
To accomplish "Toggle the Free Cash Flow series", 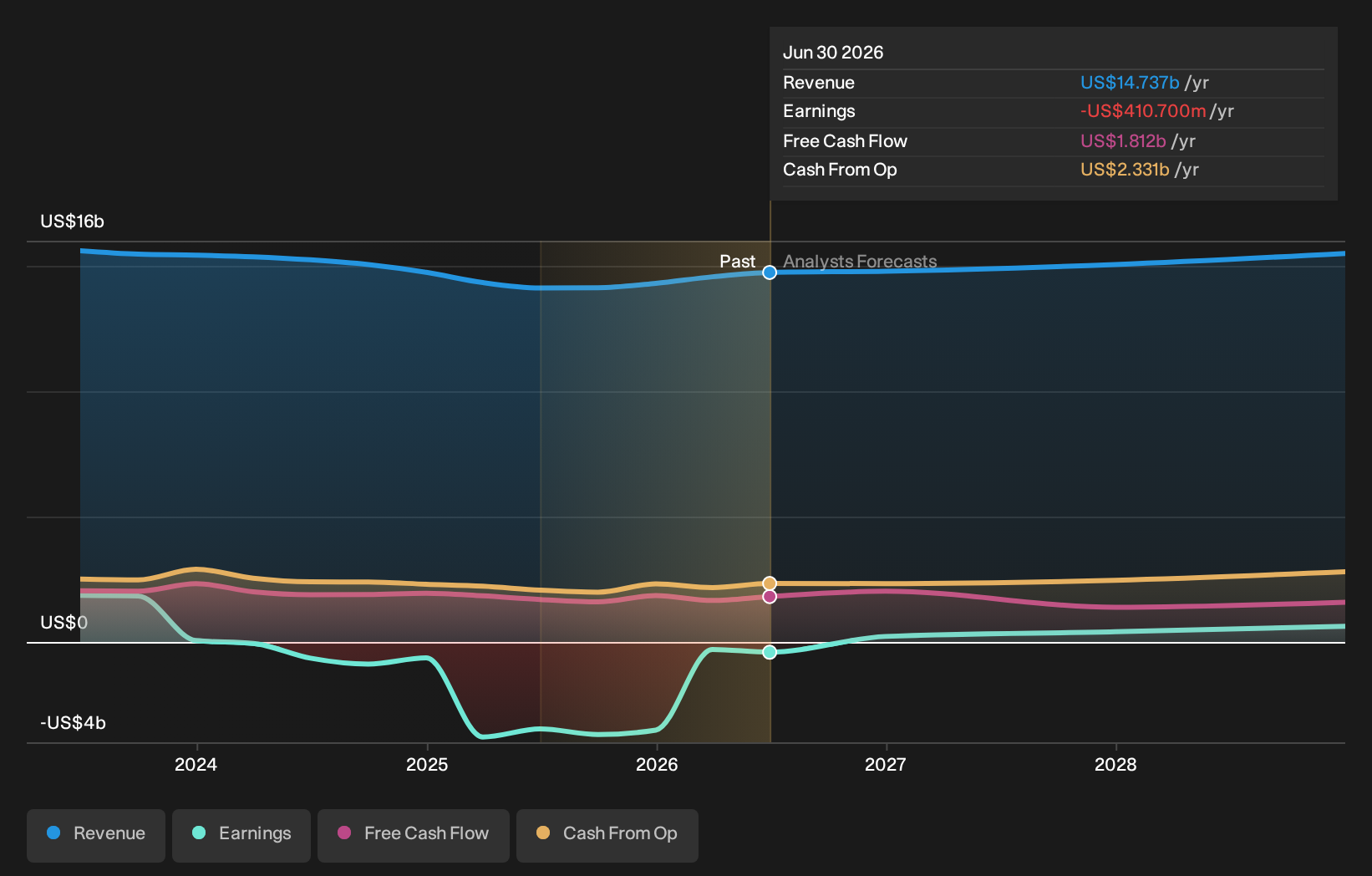I will [x=414, y=835].
